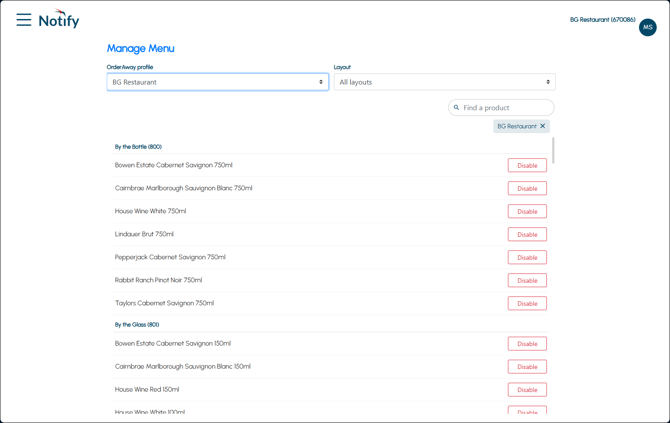Disable Bowen Estate Cabernet Savignon 150ml
This screenshot has width=670, height=423.
click(527, 344)
